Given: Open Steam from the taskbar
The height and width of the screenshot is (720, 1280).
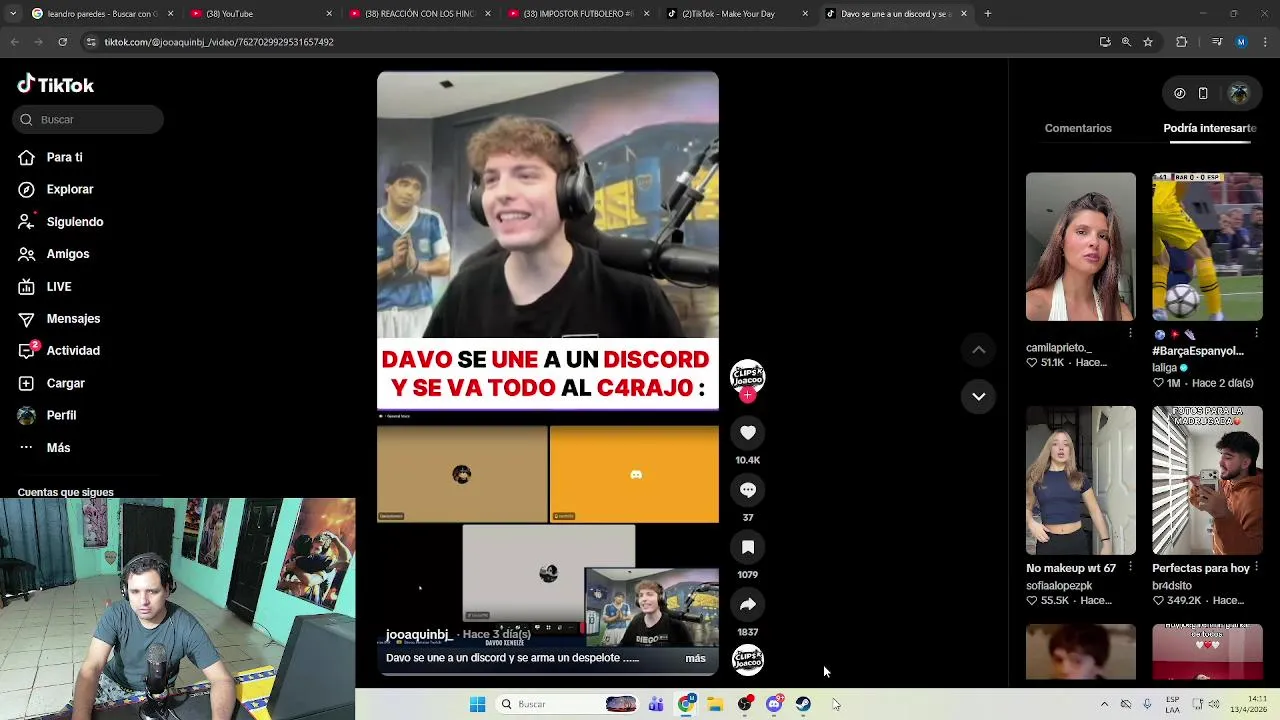Looking at the screenshot, I should point(803,704).
